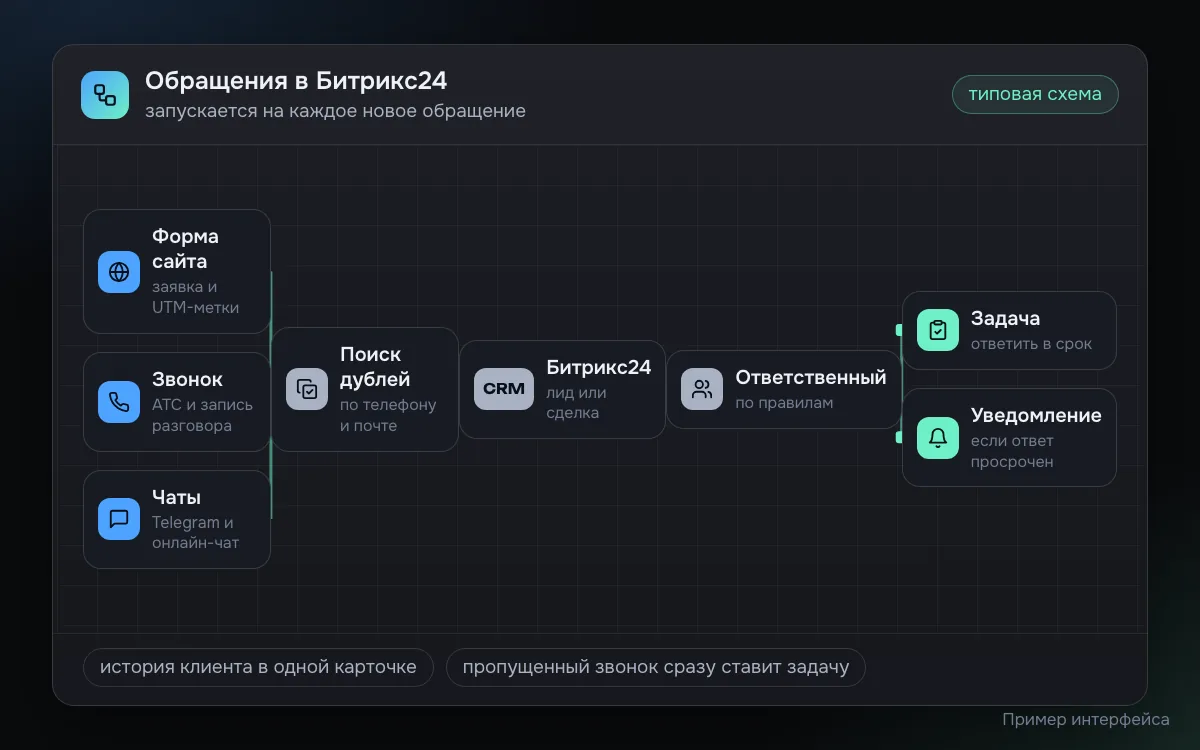Click the people icon on Ответственный node
The height and width of the screenshot is (750, 1200).
tap(702, 389)
